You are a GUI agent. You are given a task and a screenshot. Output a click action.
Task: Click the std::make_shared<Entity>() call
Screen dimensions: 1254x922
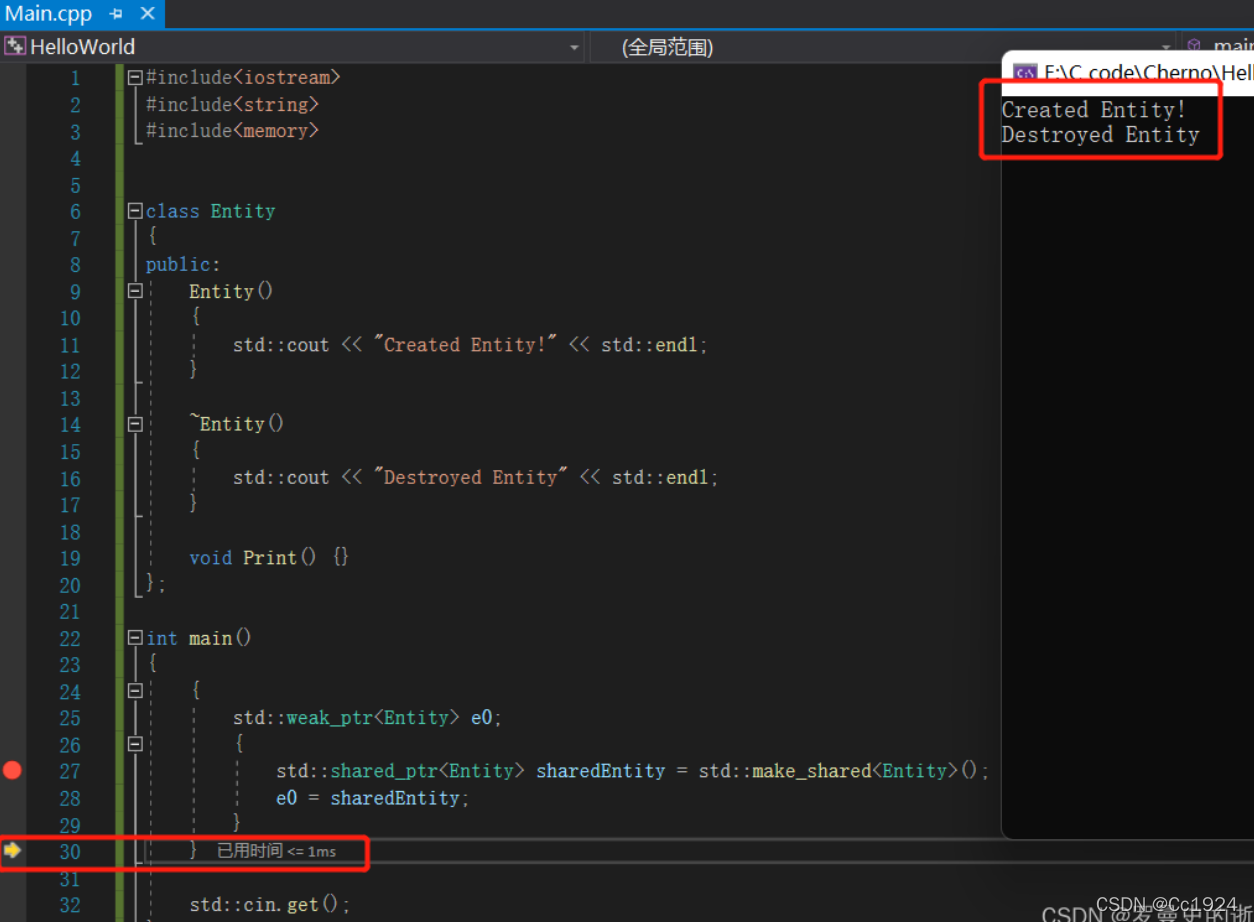840,771
